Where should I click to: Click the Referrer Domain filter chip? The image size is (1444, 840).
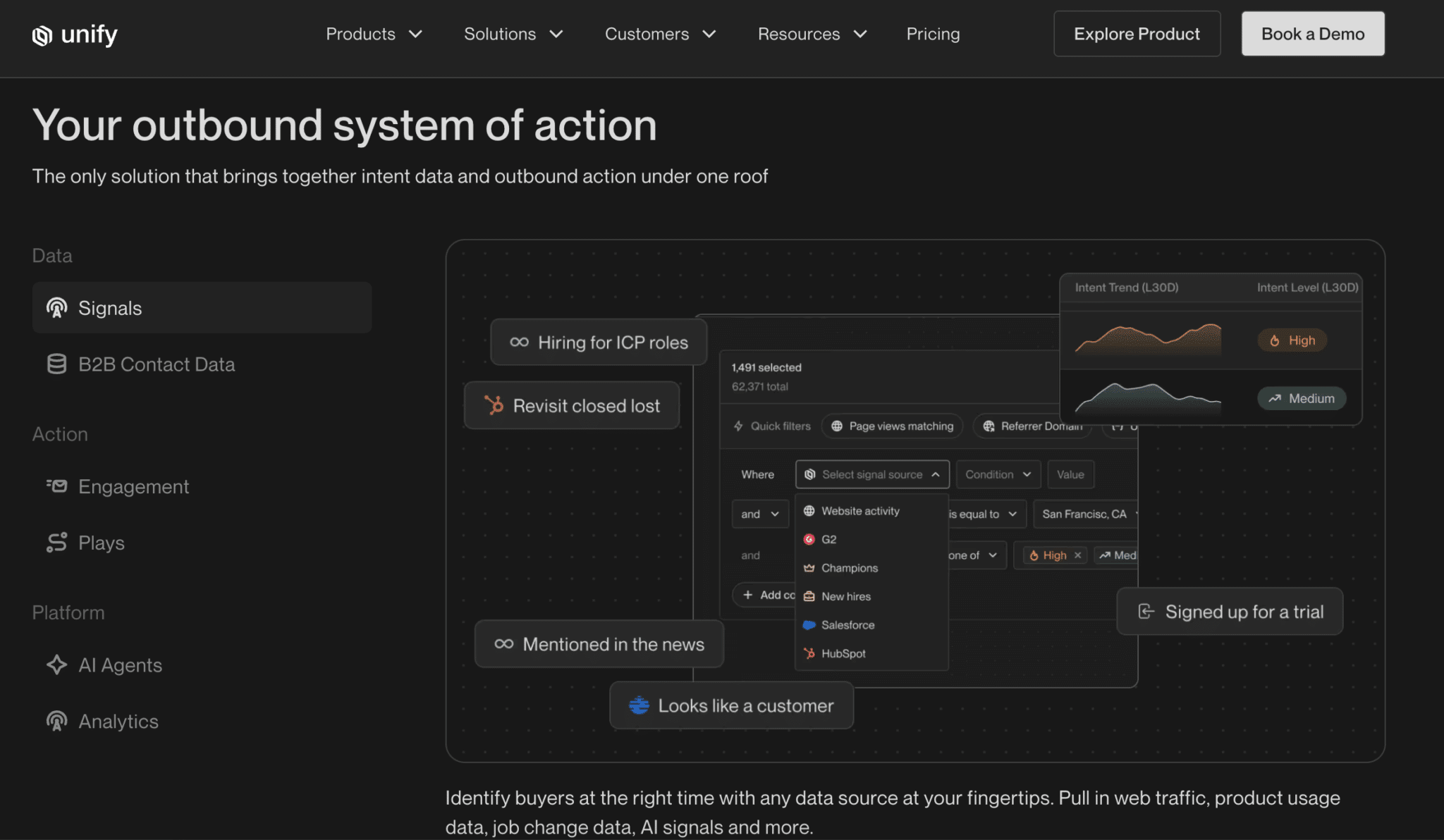[x=1032, y=426]
